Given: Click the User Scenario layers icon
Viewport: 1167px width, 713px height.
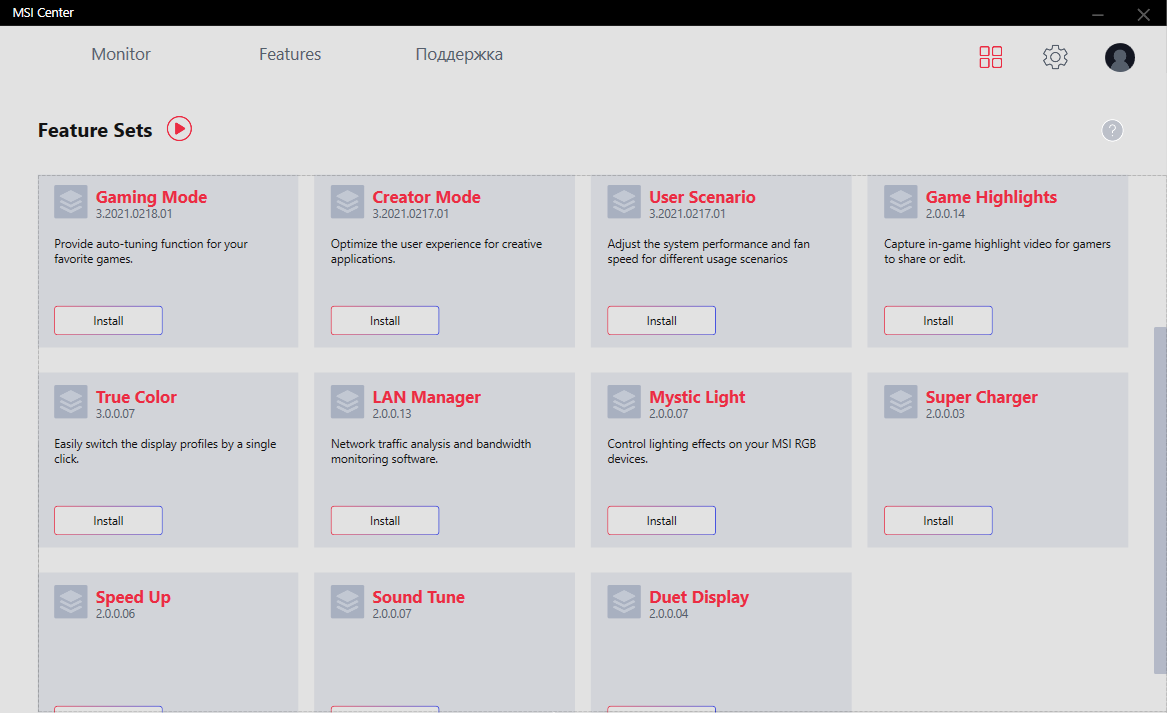Looking at the screenshot, I should pos(624,202).
